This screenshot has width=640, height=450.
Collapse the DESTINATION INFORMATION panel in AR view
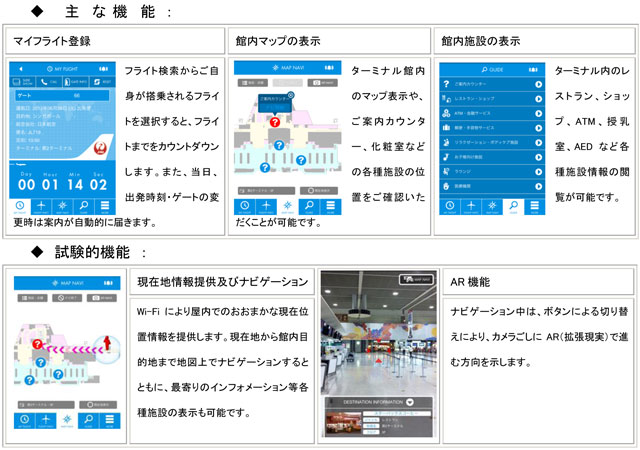click(410, 401)
